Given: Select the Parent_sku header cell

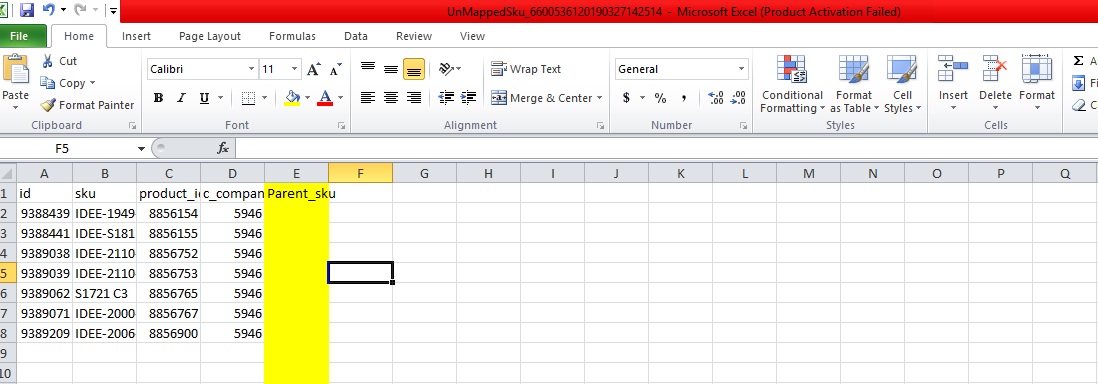Looking at the screenshot, I should coord(297,193).
